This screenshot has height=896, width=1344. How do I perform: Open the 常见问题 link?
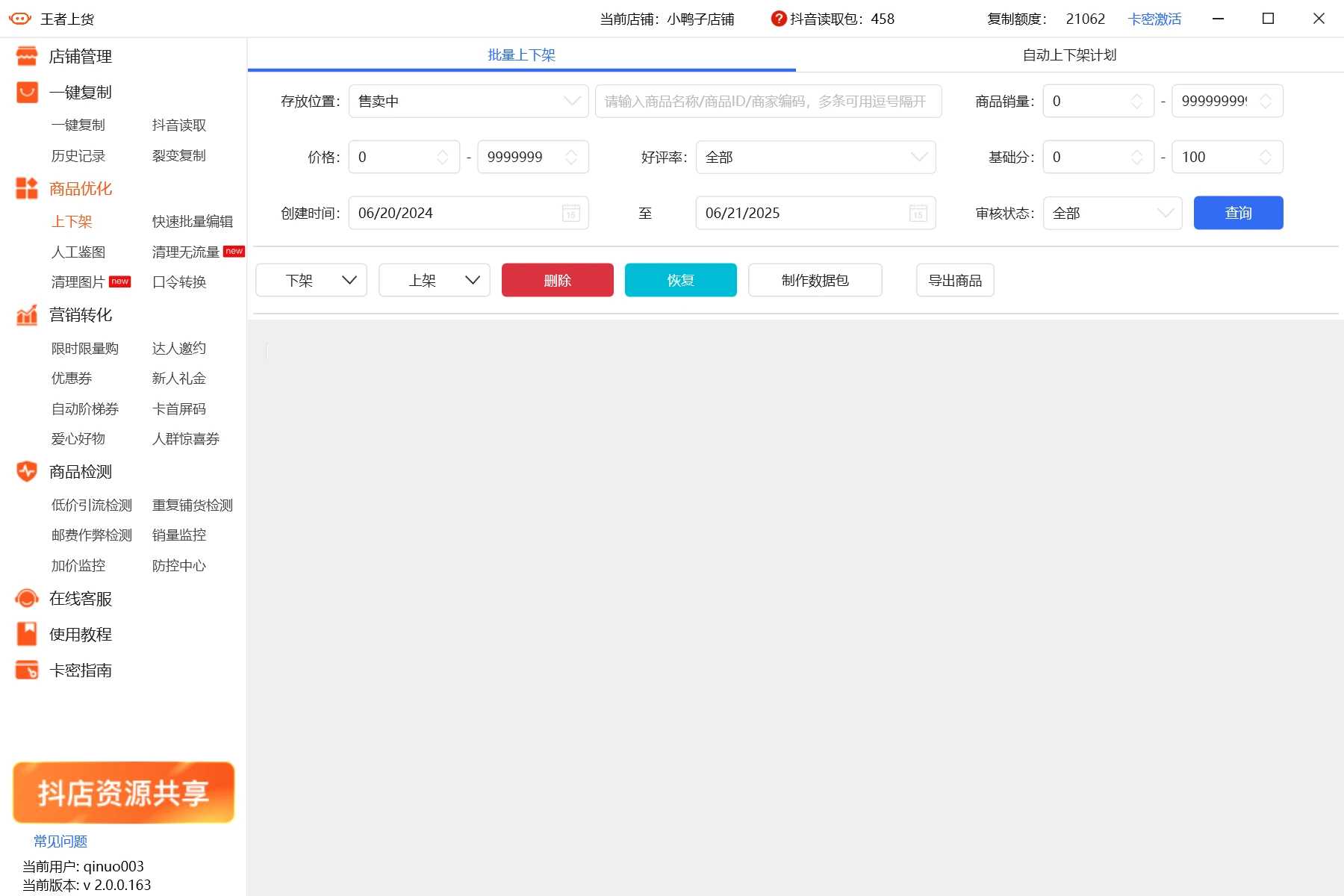(x=60, y=841)
